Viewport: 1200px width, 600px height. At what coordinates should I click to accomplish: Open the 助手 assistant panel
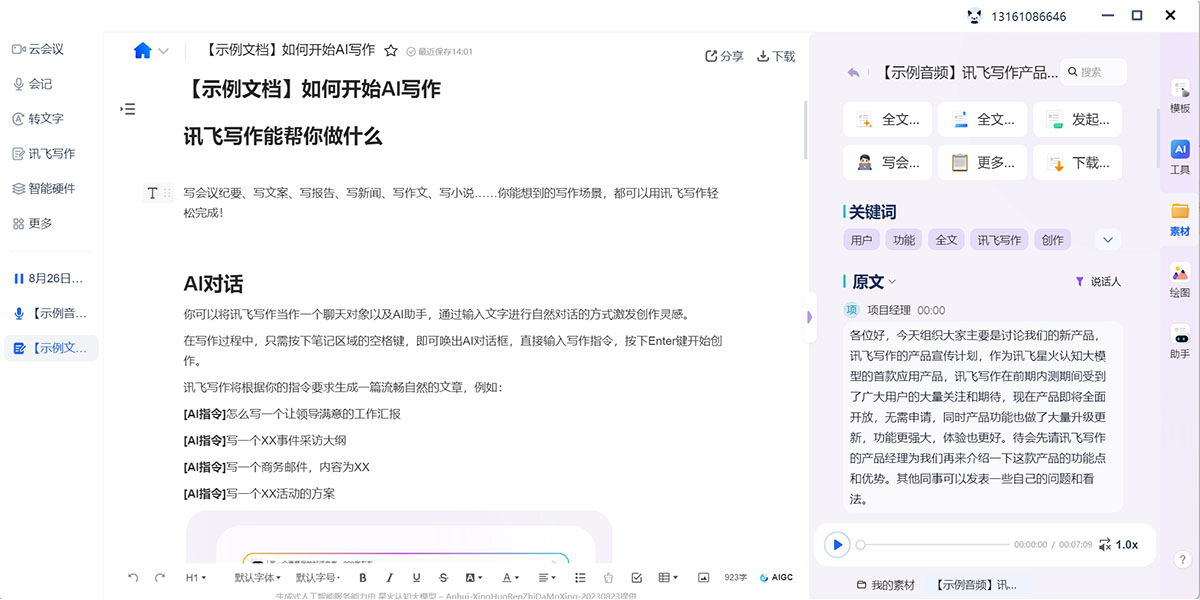pos(1180,341)
